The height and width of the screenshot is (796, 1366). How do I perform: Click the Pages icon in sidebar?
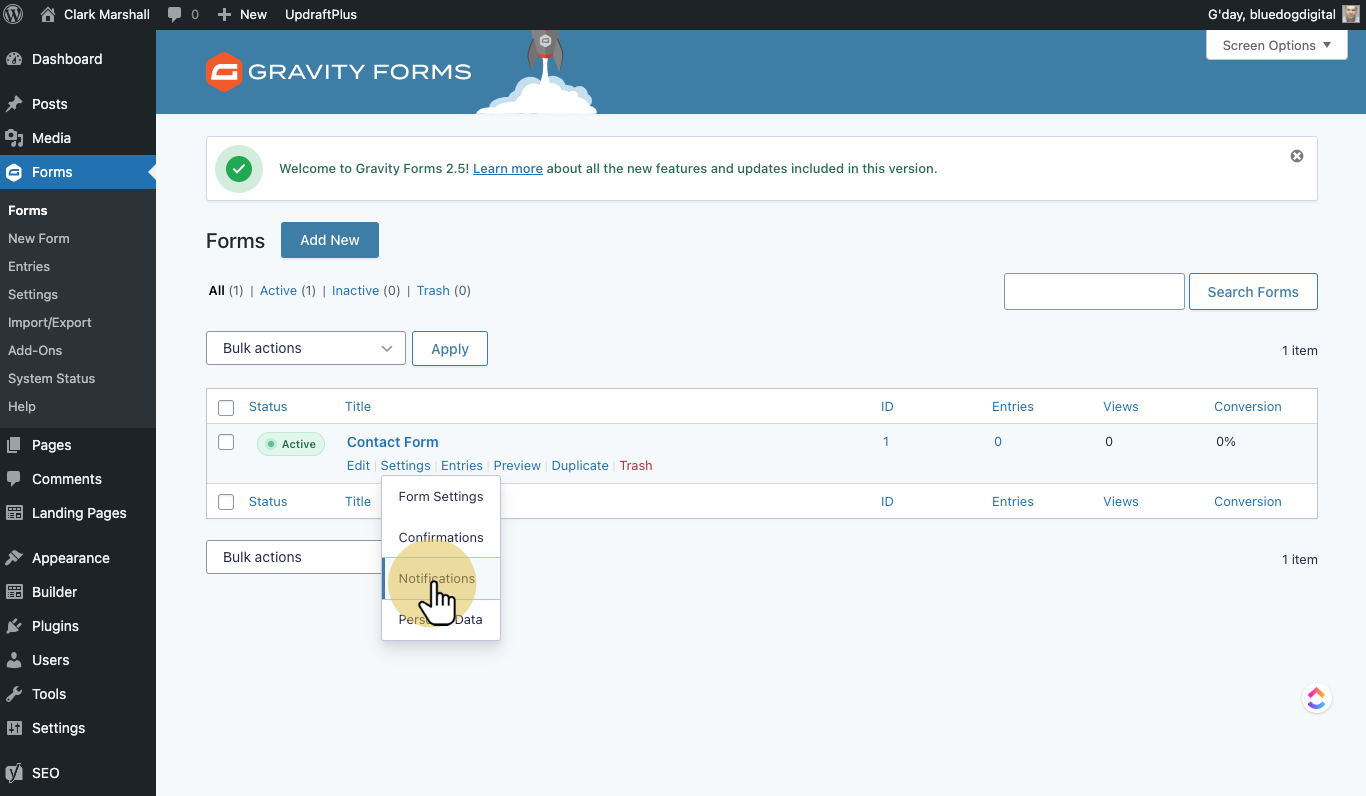point(14,445)
